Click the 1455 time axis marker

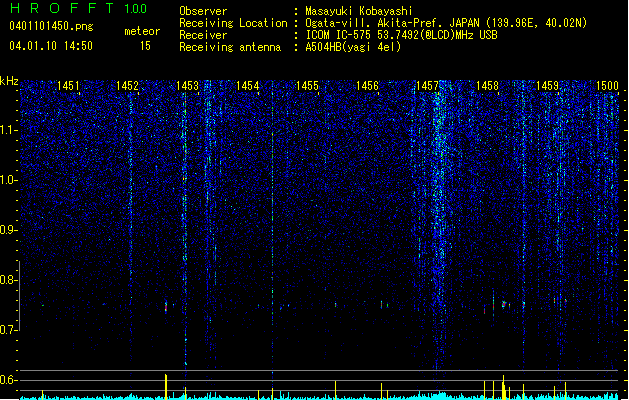point(307,85)
